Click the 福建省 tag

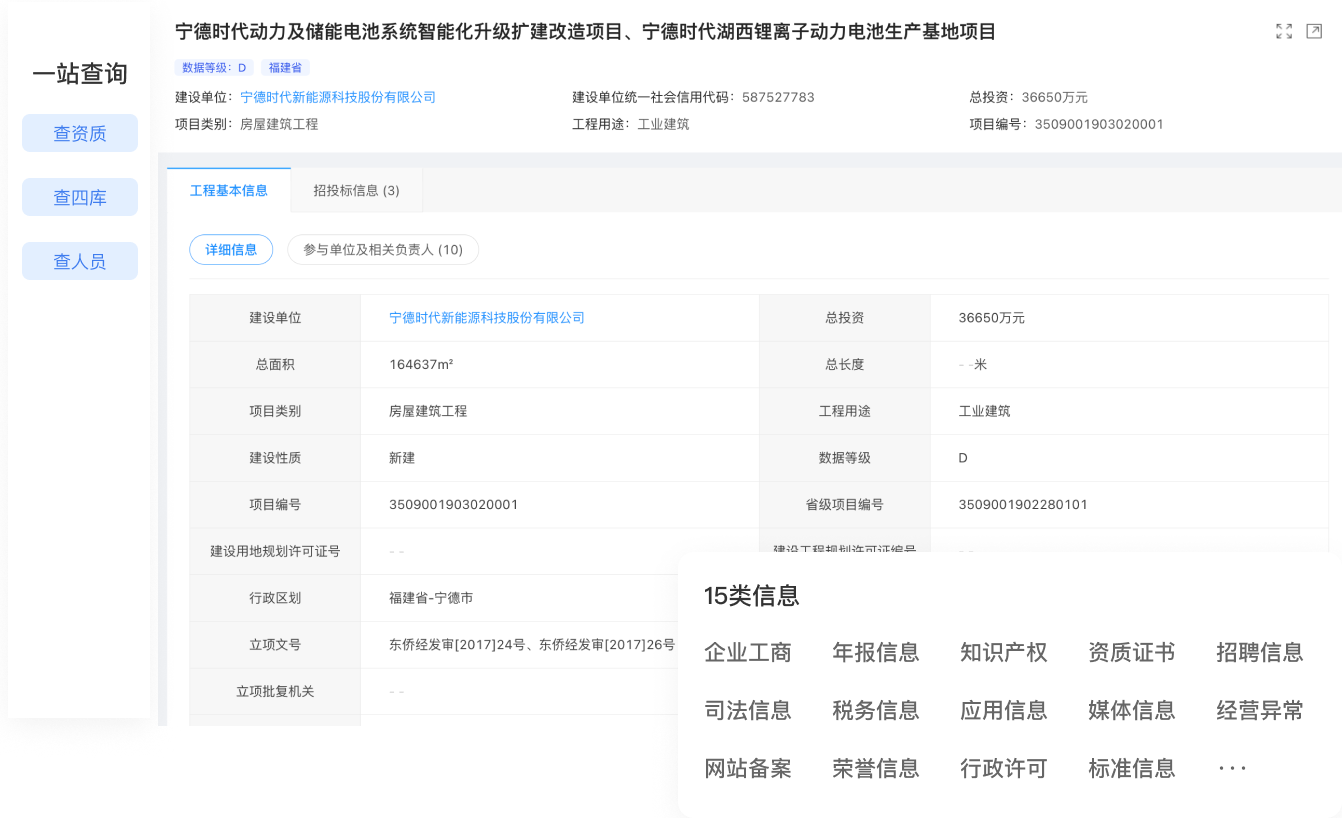click(285, 68)
